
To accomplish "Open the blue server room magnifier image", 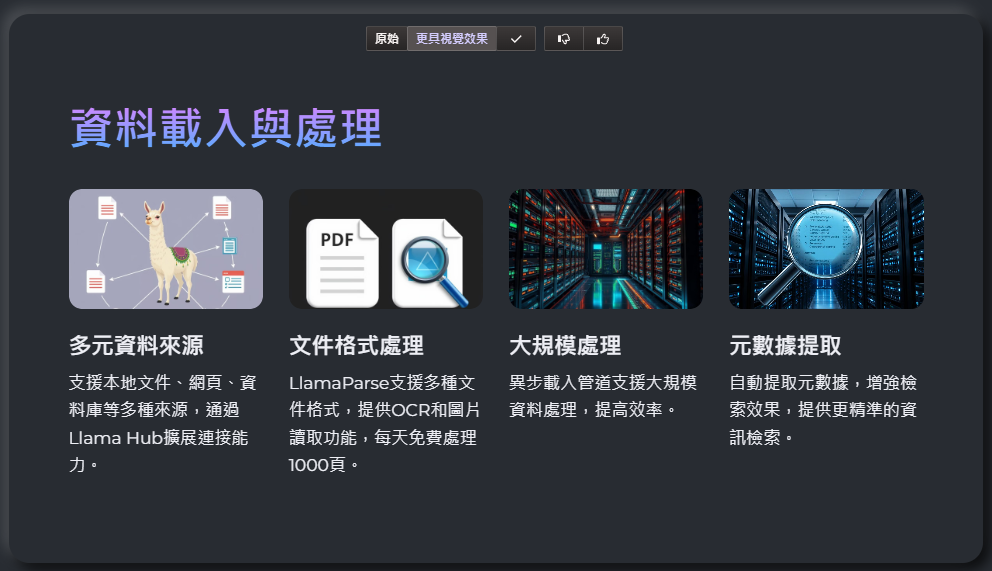I will [x=826, y=249].
